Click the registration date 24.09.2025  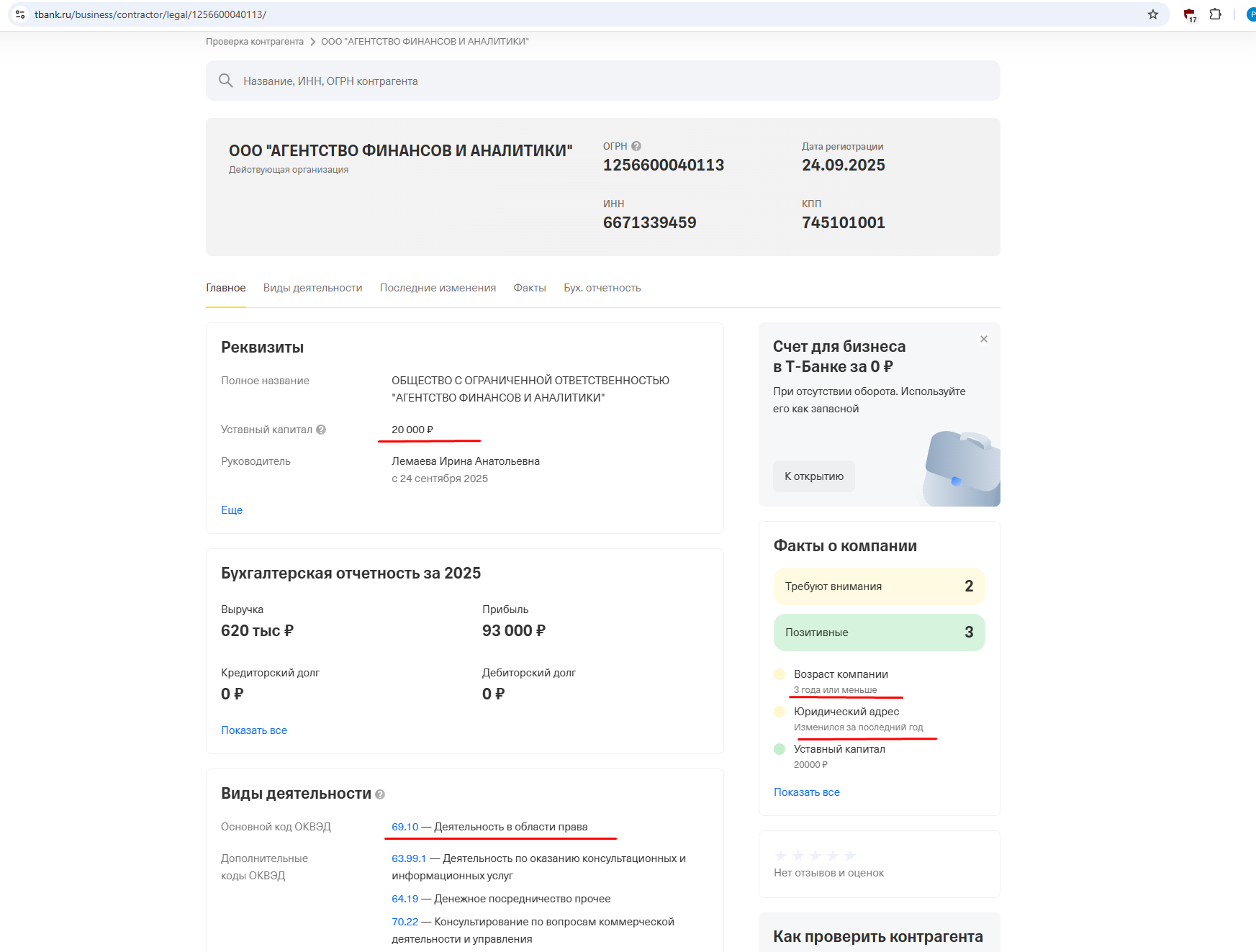tap(844, 165)
